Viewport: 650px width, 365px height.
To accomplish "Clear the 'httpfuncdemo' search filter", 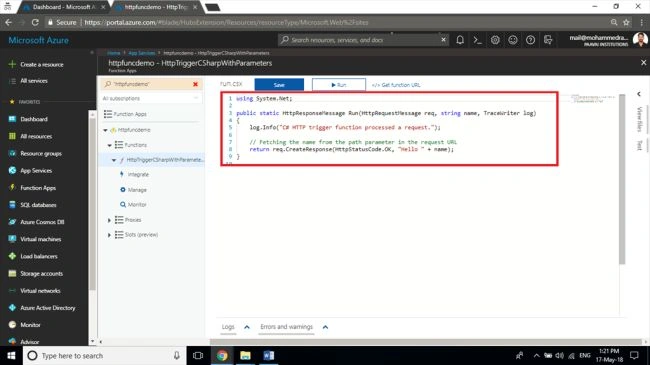I will [x=195, y=84].
